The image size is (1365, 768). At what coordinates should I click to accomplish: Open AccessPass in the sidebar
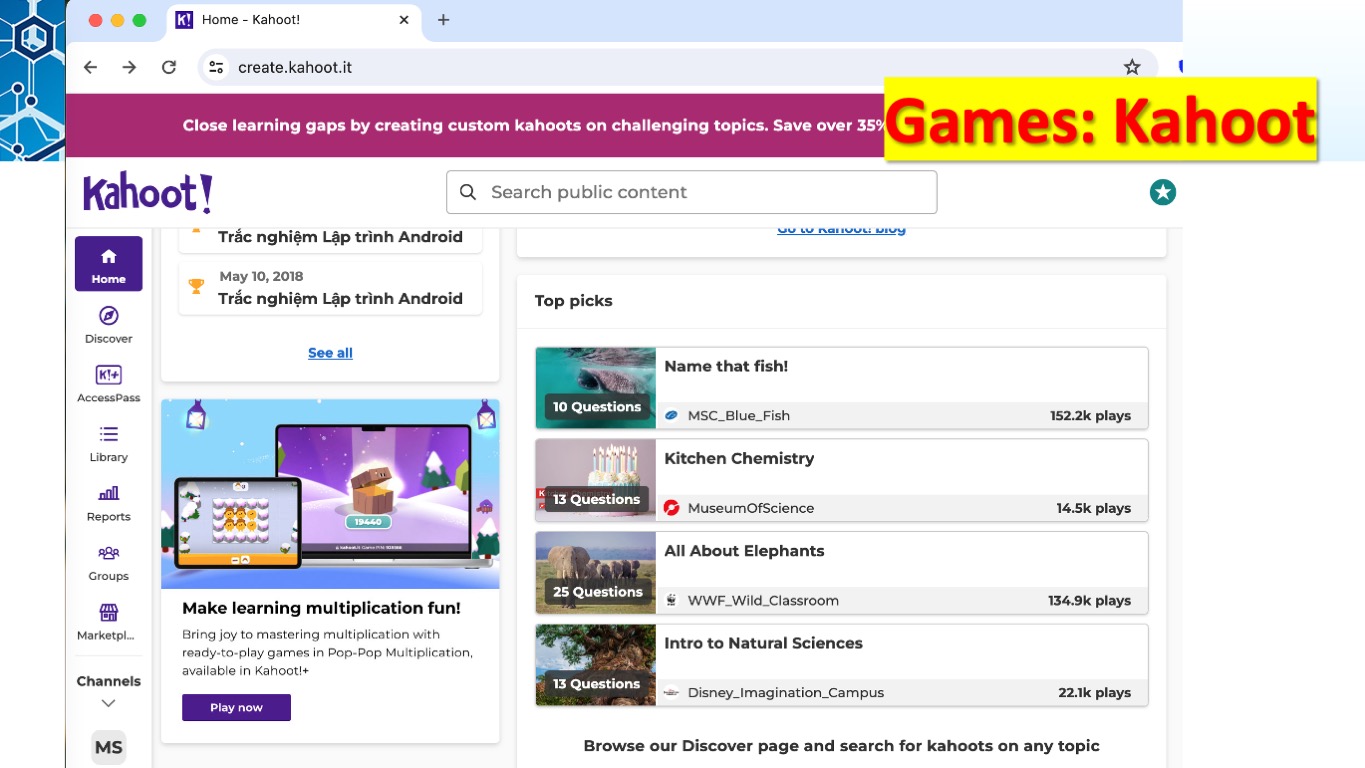click(x=108, y=376)
